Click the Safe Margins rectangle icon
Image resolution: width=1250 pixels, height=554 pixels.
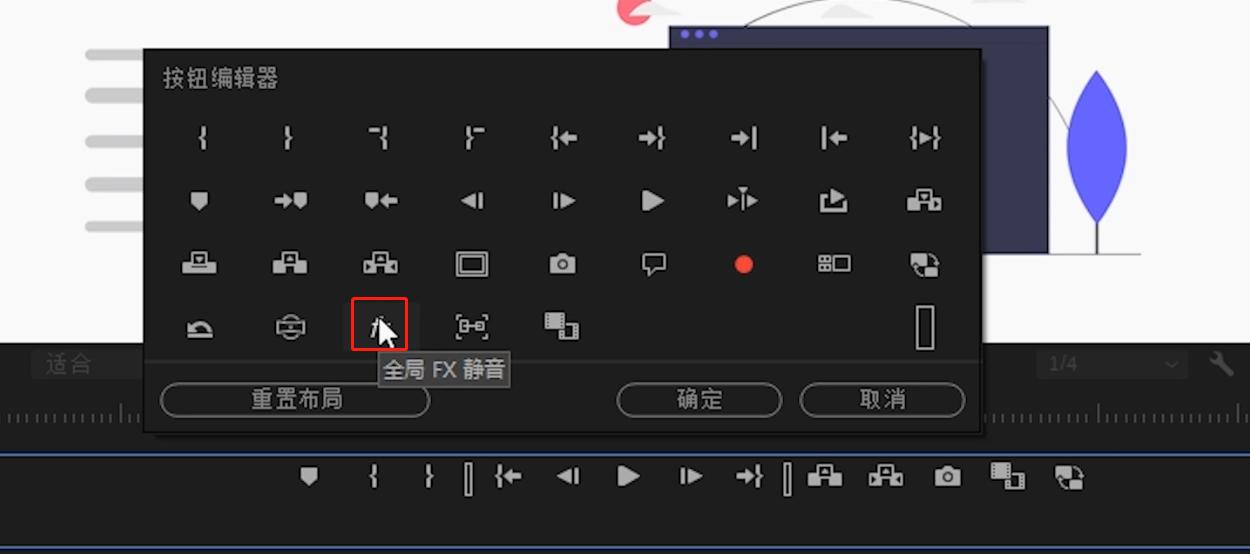click(x=471, y=264)
